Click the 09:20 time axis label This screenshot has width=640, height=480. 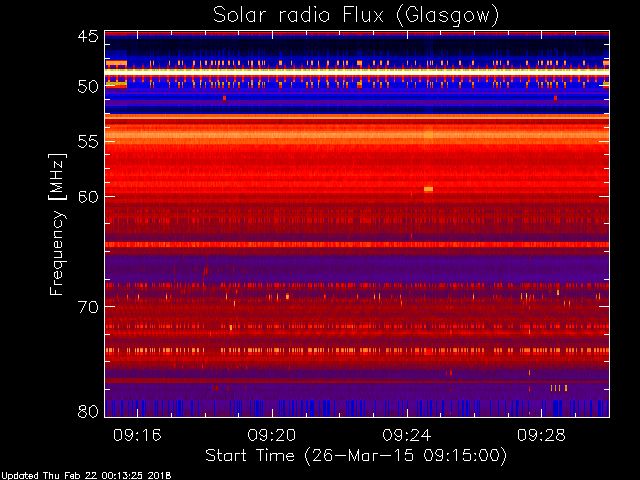click(x=272, y=435)
